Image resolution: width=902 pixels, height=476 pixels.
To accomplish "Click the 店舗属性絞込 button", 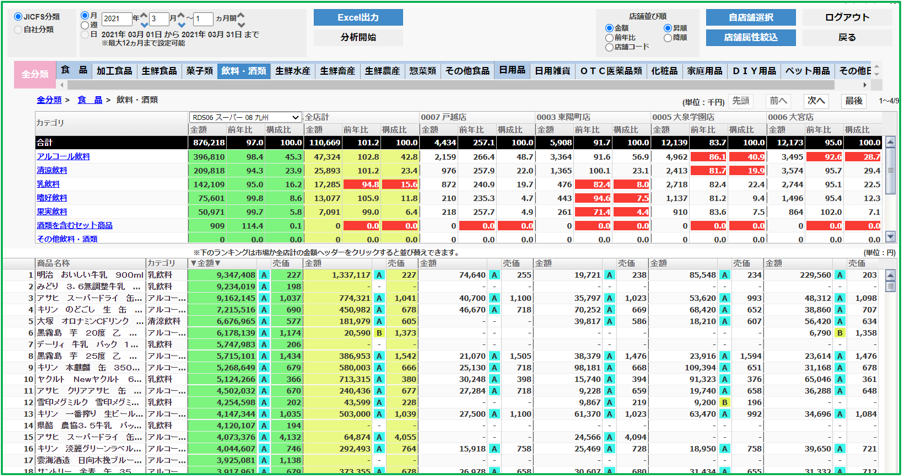I will click(x=751, y=37).
